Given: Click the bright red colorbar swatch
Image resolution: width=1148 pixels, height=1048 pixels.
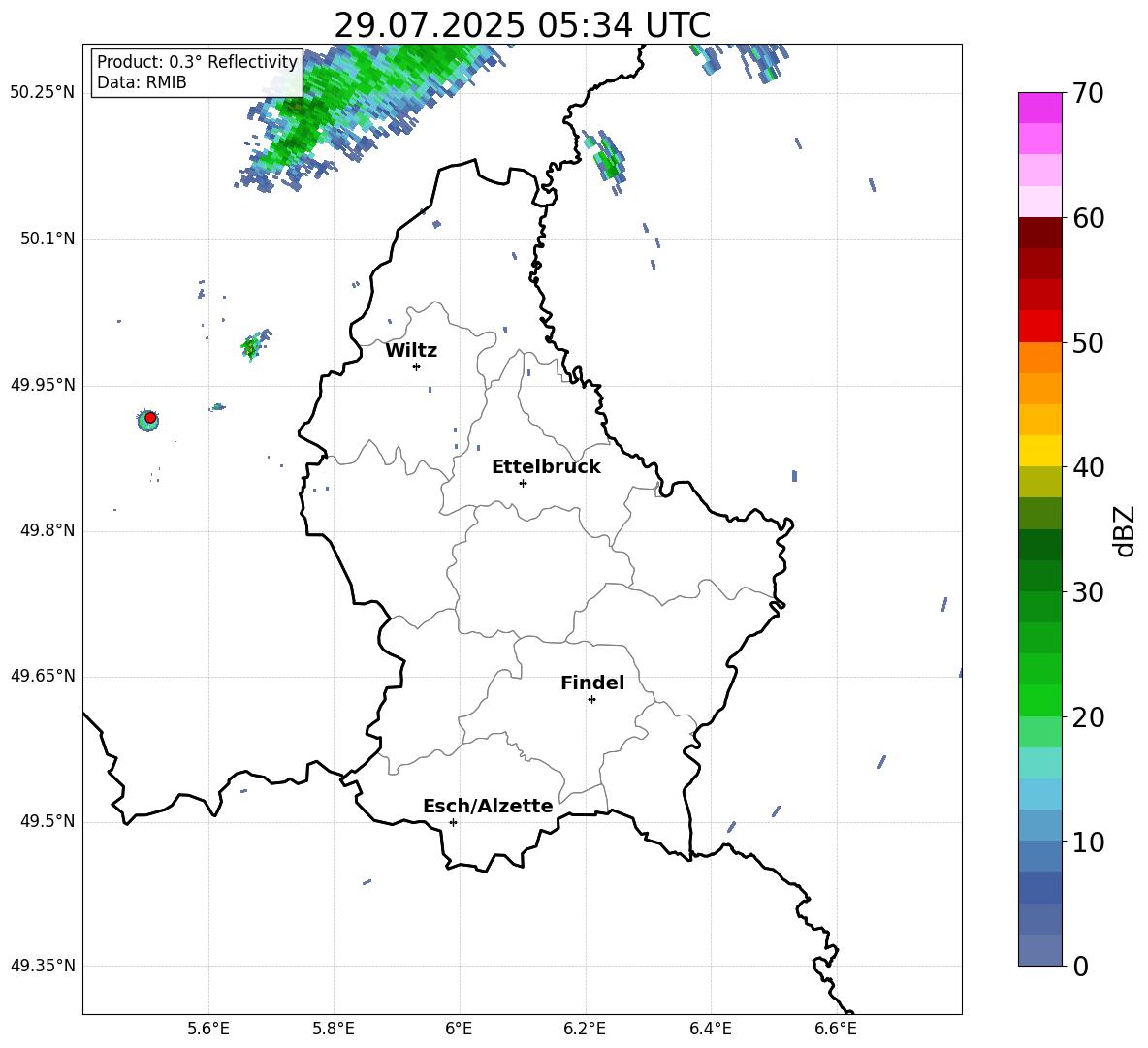Looking at the screenshot, I should [x=1039, y=327].
